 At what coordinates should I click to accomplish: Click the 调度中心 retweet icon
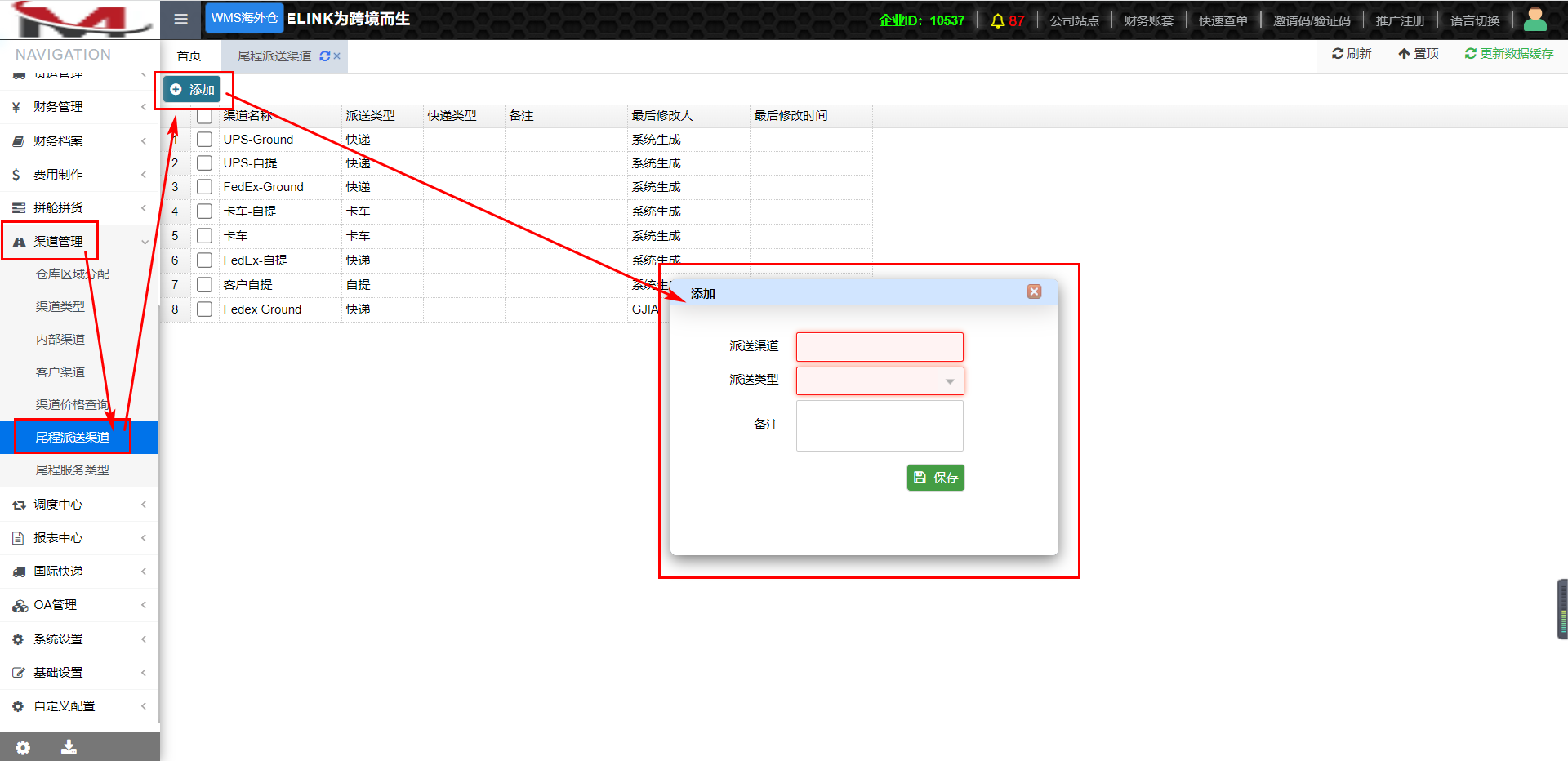click(19, 505)
